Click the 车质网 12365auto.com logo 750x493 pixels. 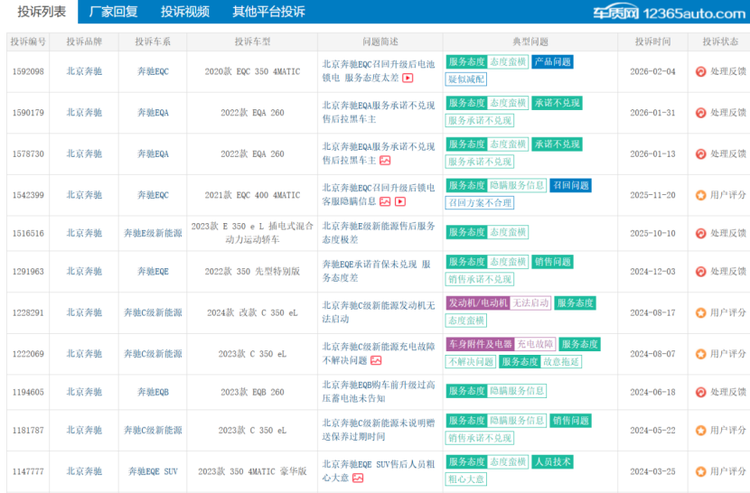tap(669, 13)
